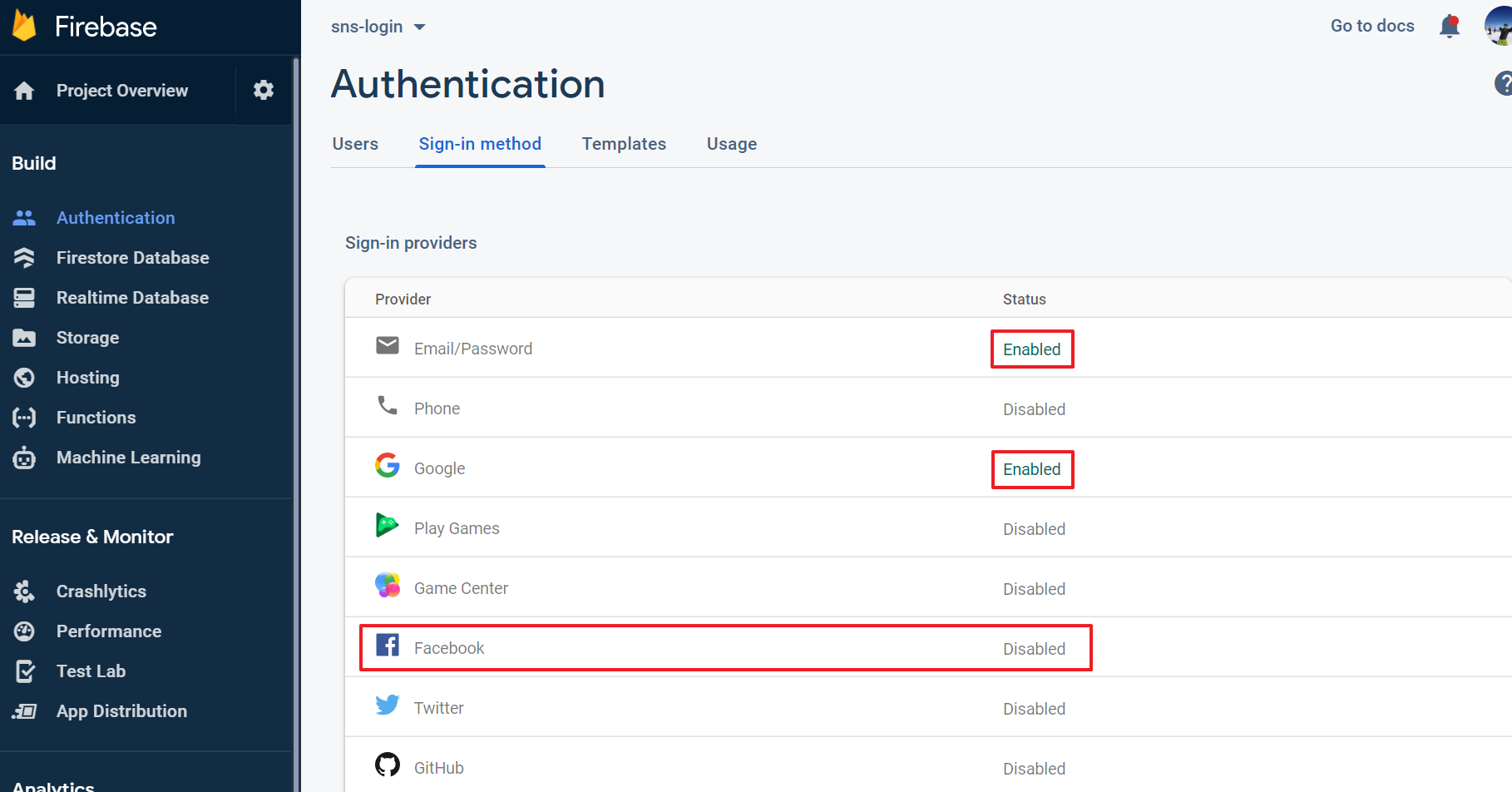Open Performance from sidebar
The height and width of the screenshot is (792, 1512).
[108, 631]
